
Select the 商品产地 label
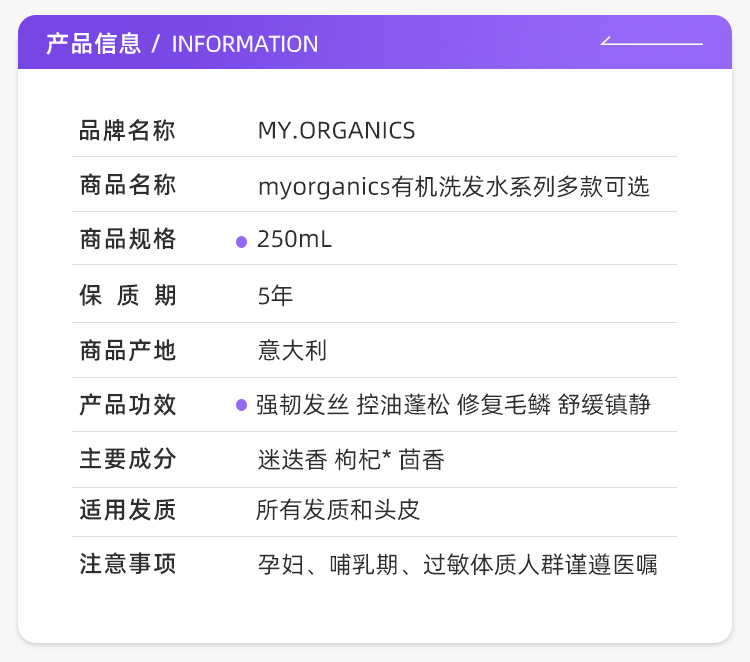coord(128,350)
